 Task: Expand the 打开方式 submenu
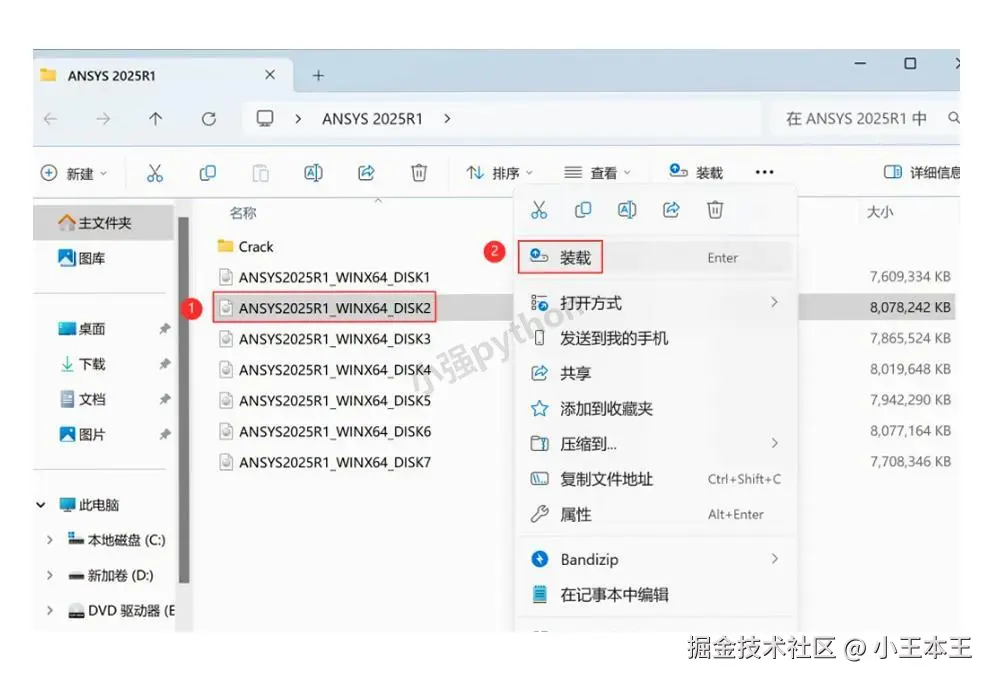pyautogui.click(x=655, y=303)
